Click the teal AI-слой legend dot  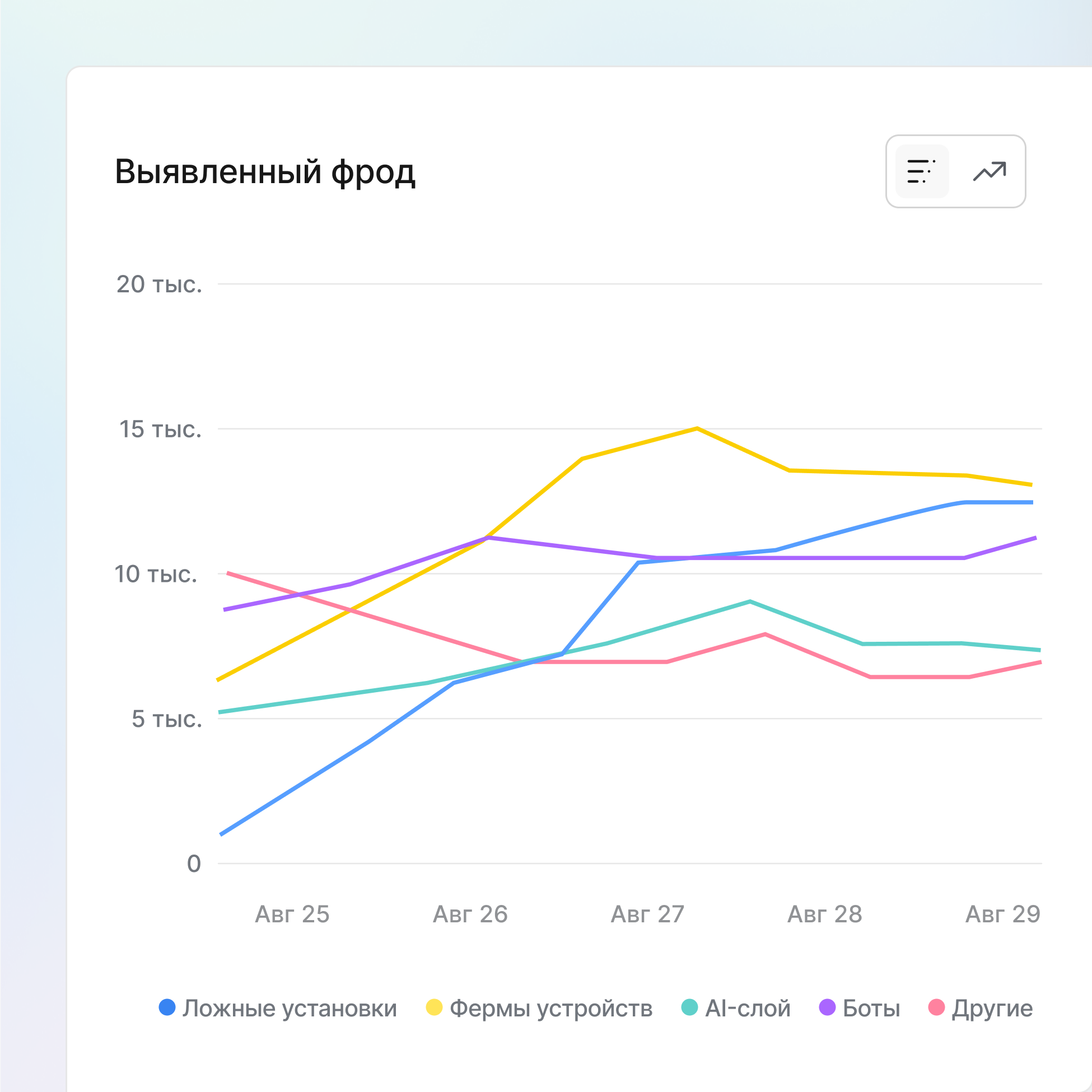click(689, 1007)
